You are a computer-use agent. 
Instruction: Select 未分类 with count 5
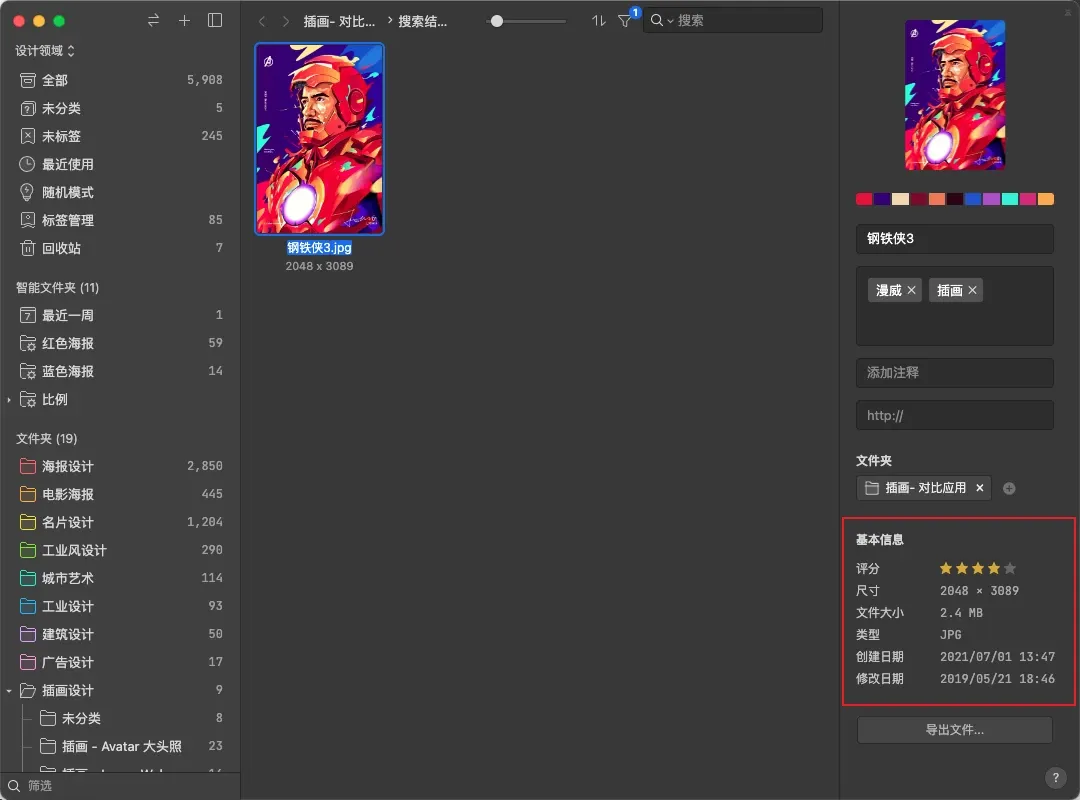[x=120, y=108]
